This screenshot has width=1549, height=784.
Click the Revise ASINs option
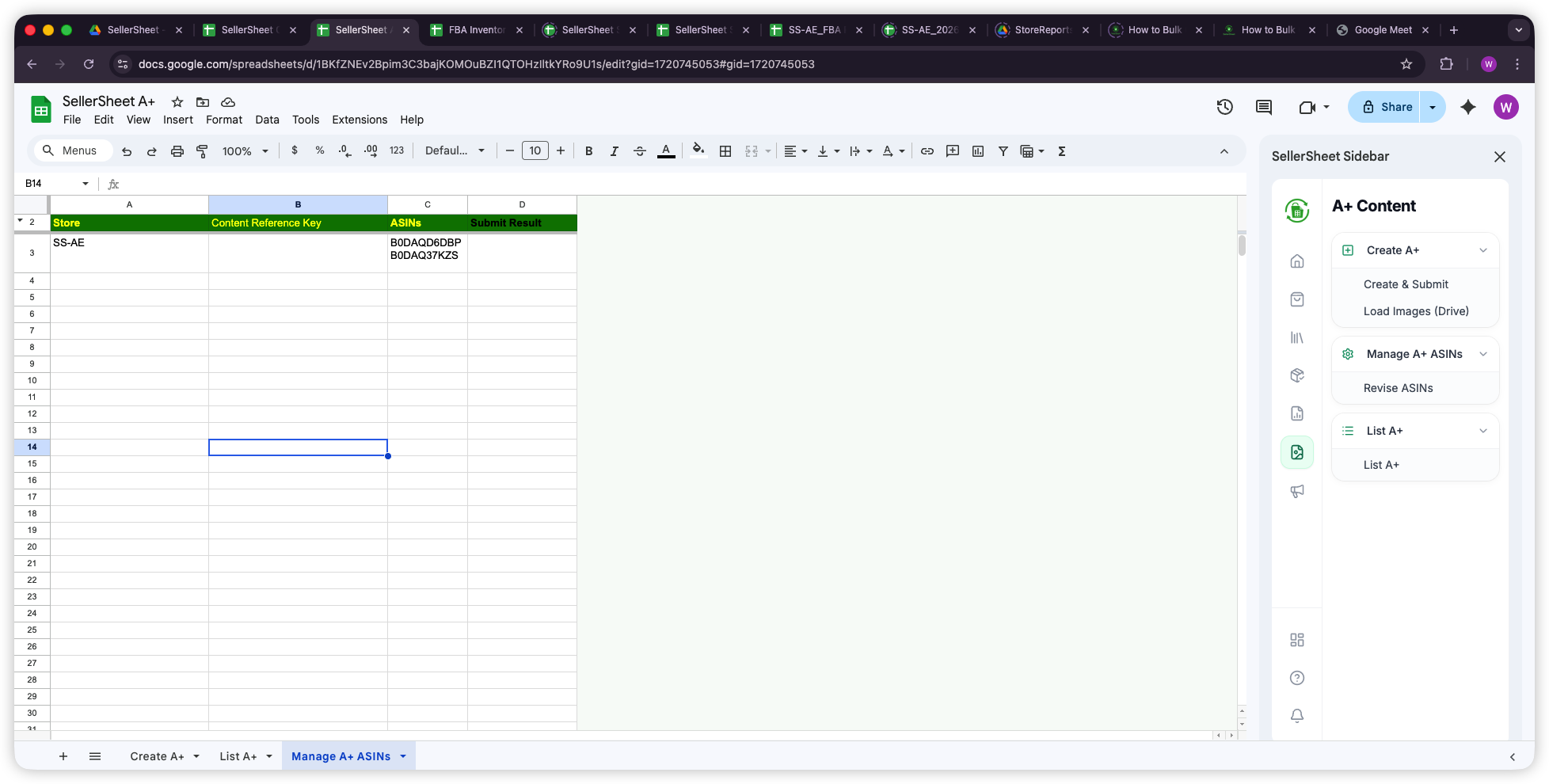[1398, 388]
